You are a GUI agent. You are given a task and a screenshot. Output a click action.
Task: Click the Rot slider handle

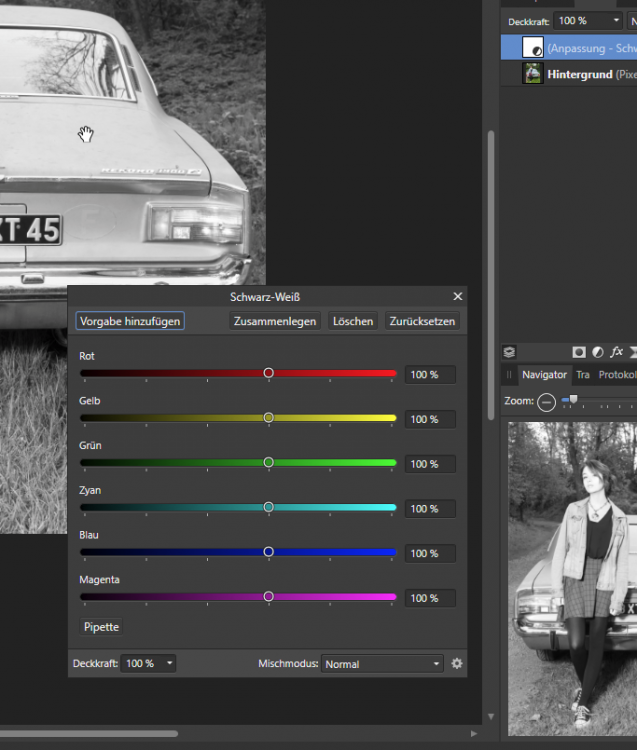pos(268,373)
